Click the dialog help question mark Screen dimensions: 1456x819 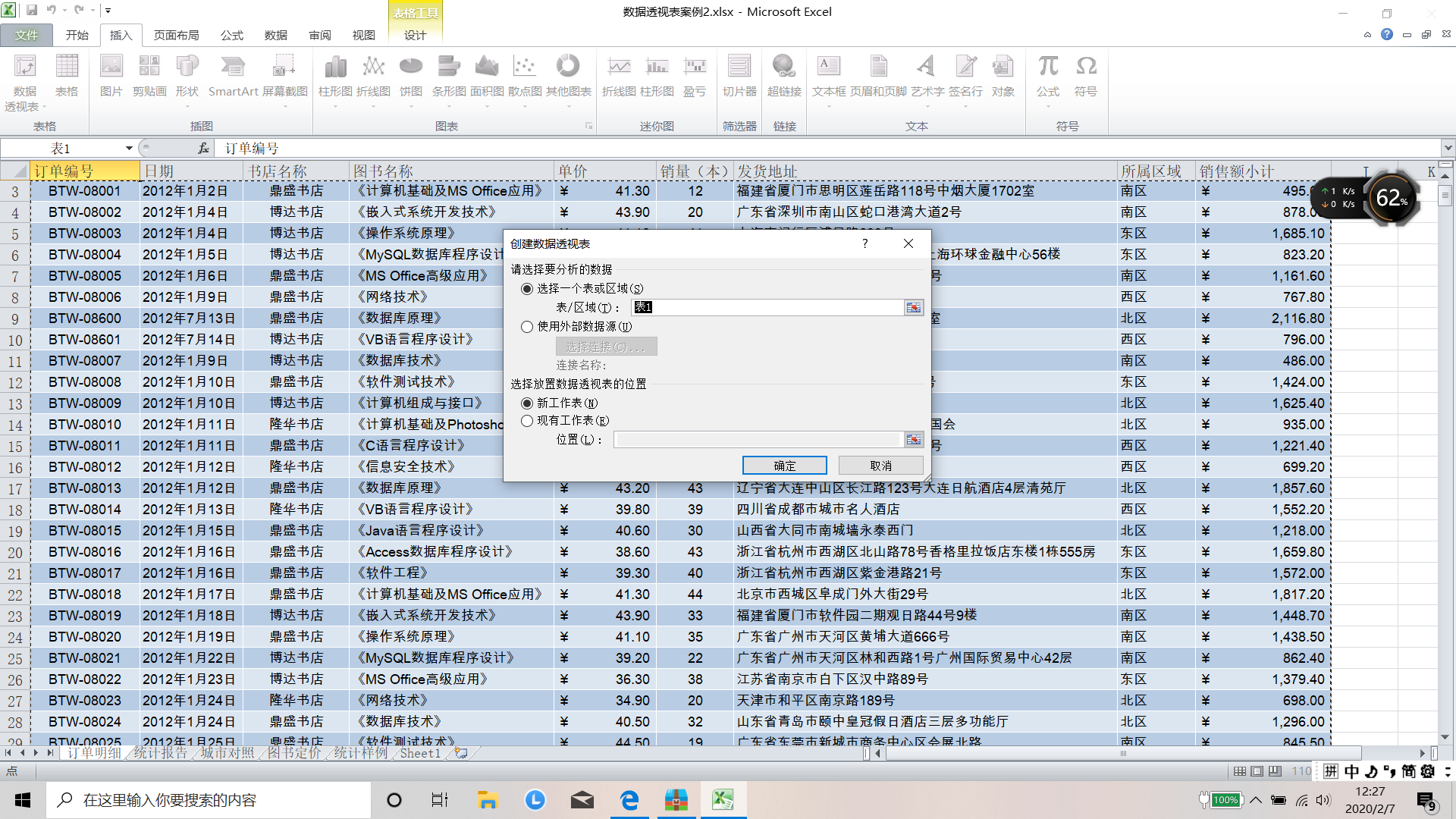[864, 243]
